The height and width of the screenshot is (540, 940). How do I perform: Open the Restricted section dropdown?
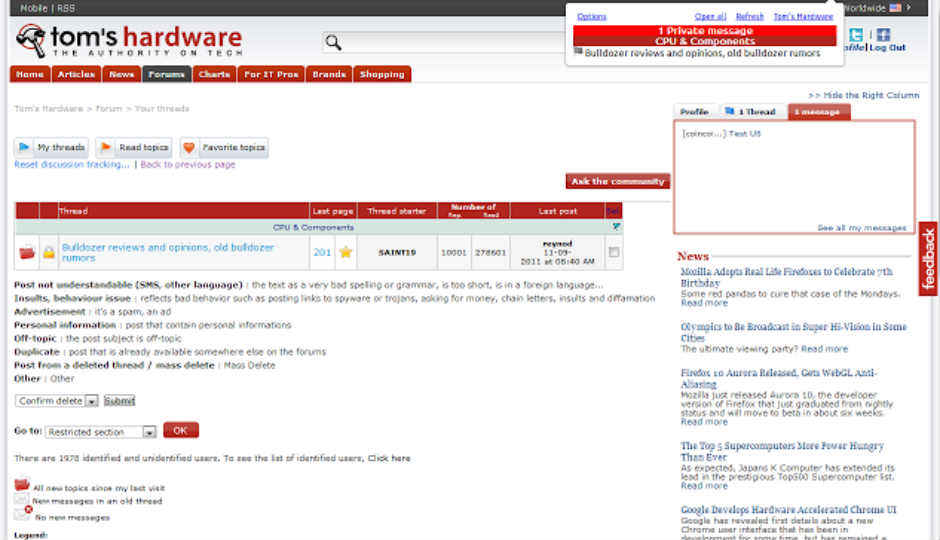[101, 432]
